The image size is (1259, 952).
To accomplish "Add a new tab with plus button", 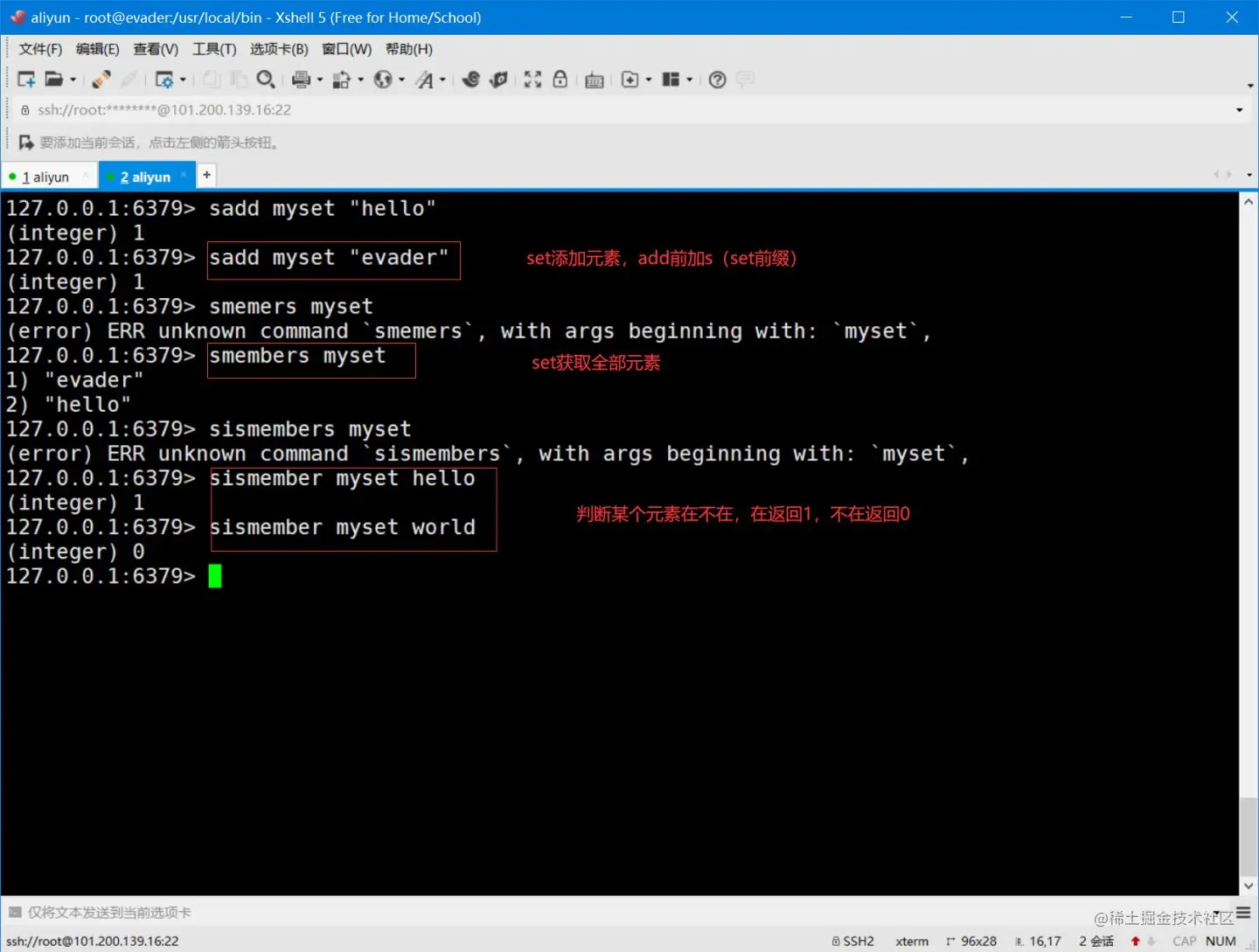I will point(206,175).
